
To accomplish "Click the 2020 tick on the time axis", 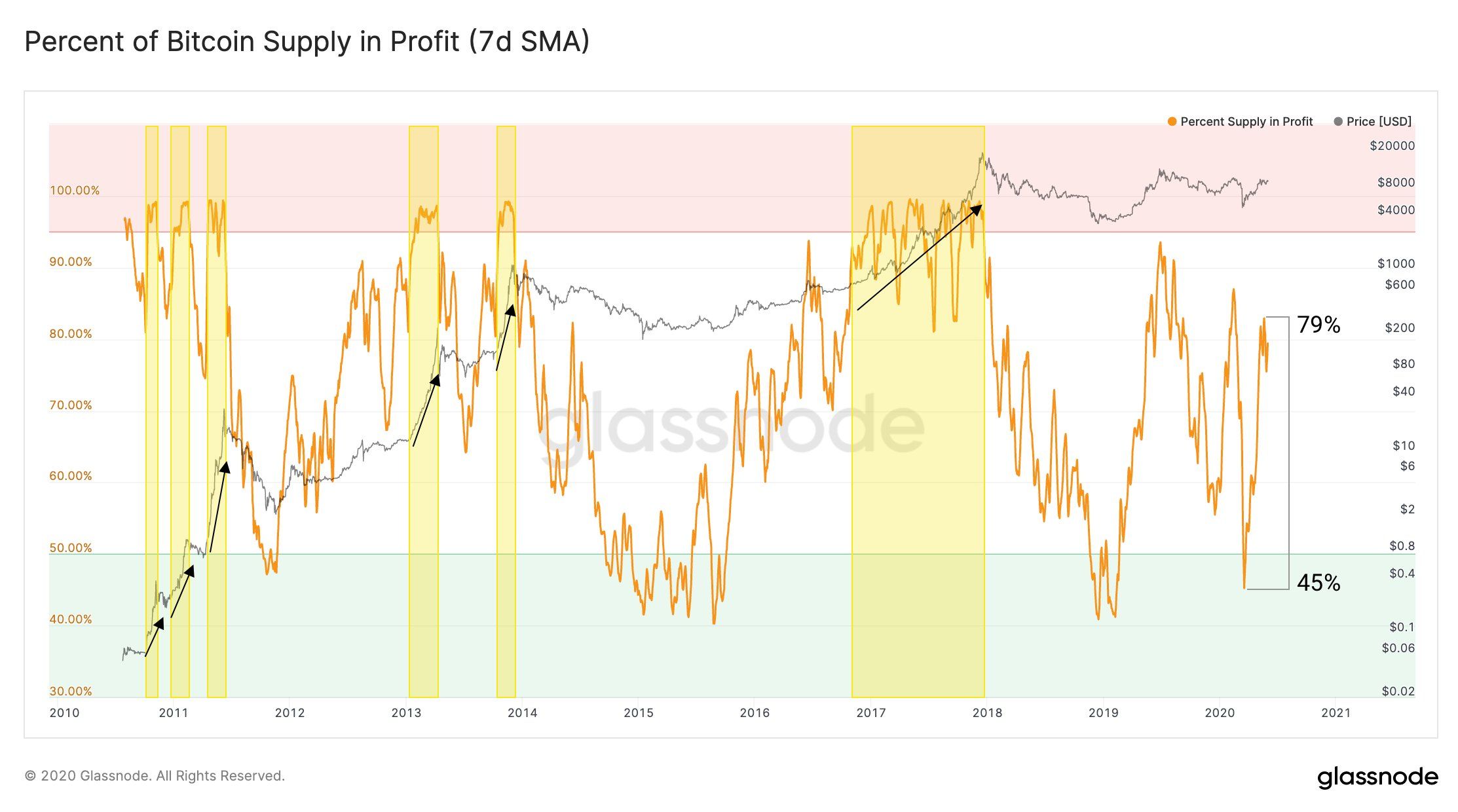I will 1220,713.
